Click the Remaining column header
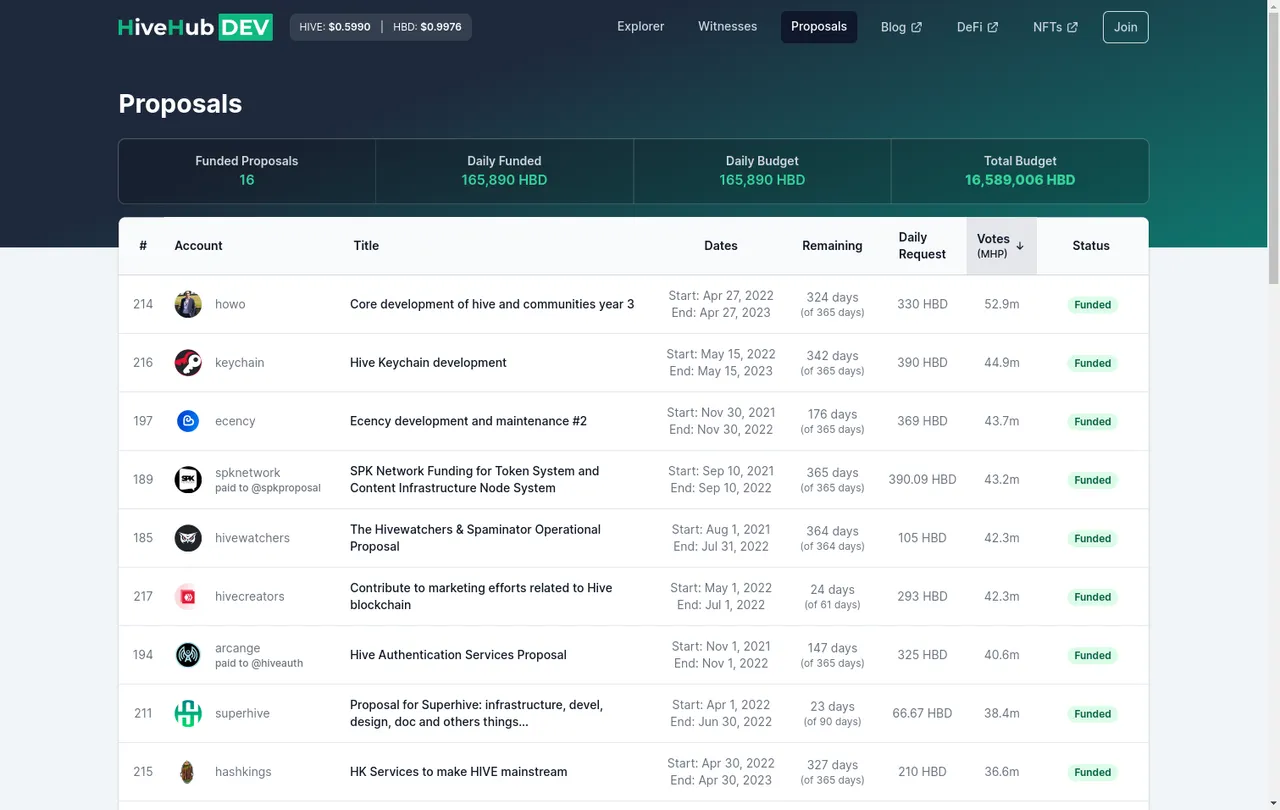The height and width of the screenshot is (810, 1280). tap(832, 246)
